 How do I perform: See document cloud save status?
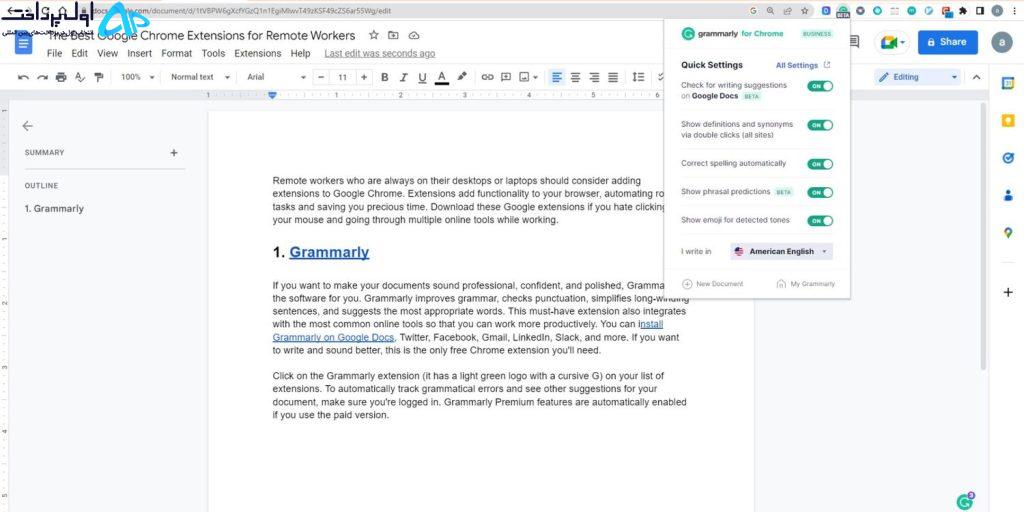click(413, 35)
